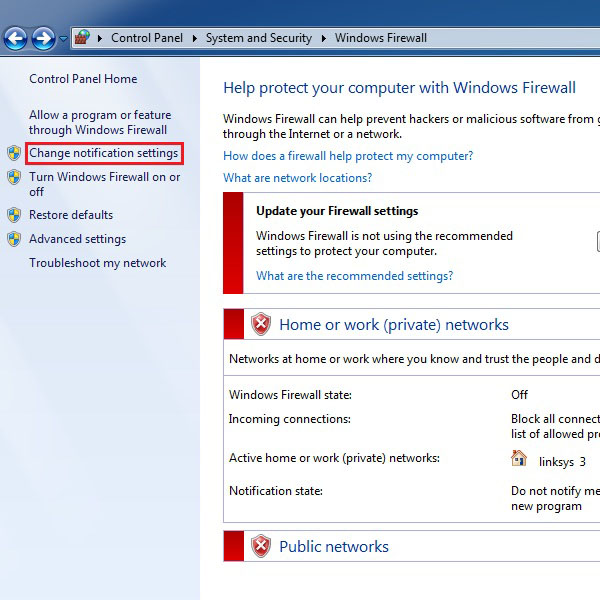Image resolution: width=600 pixels, height=600 pixels.
Task: Open What are the recommended settings link
Action: pyautogui.click(x=355, y=276)
